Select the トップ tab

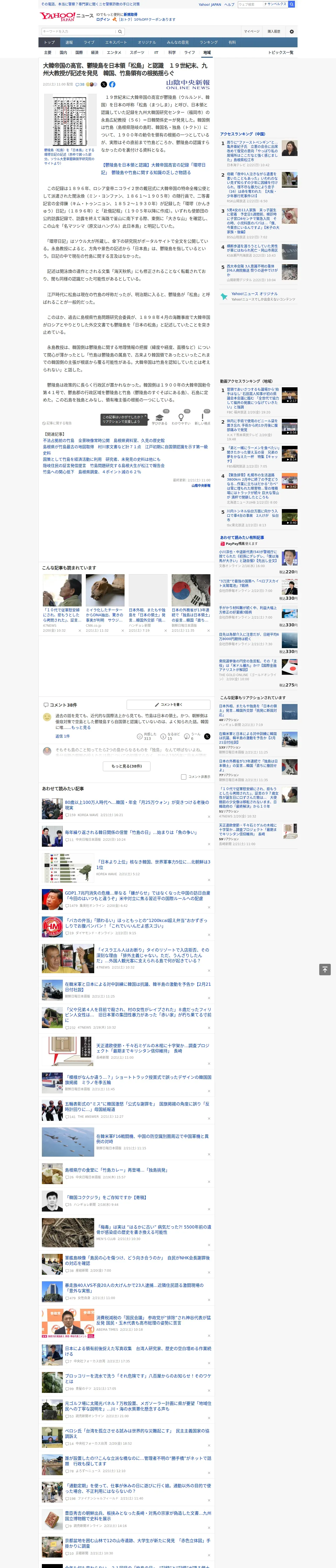click(49, 42)
